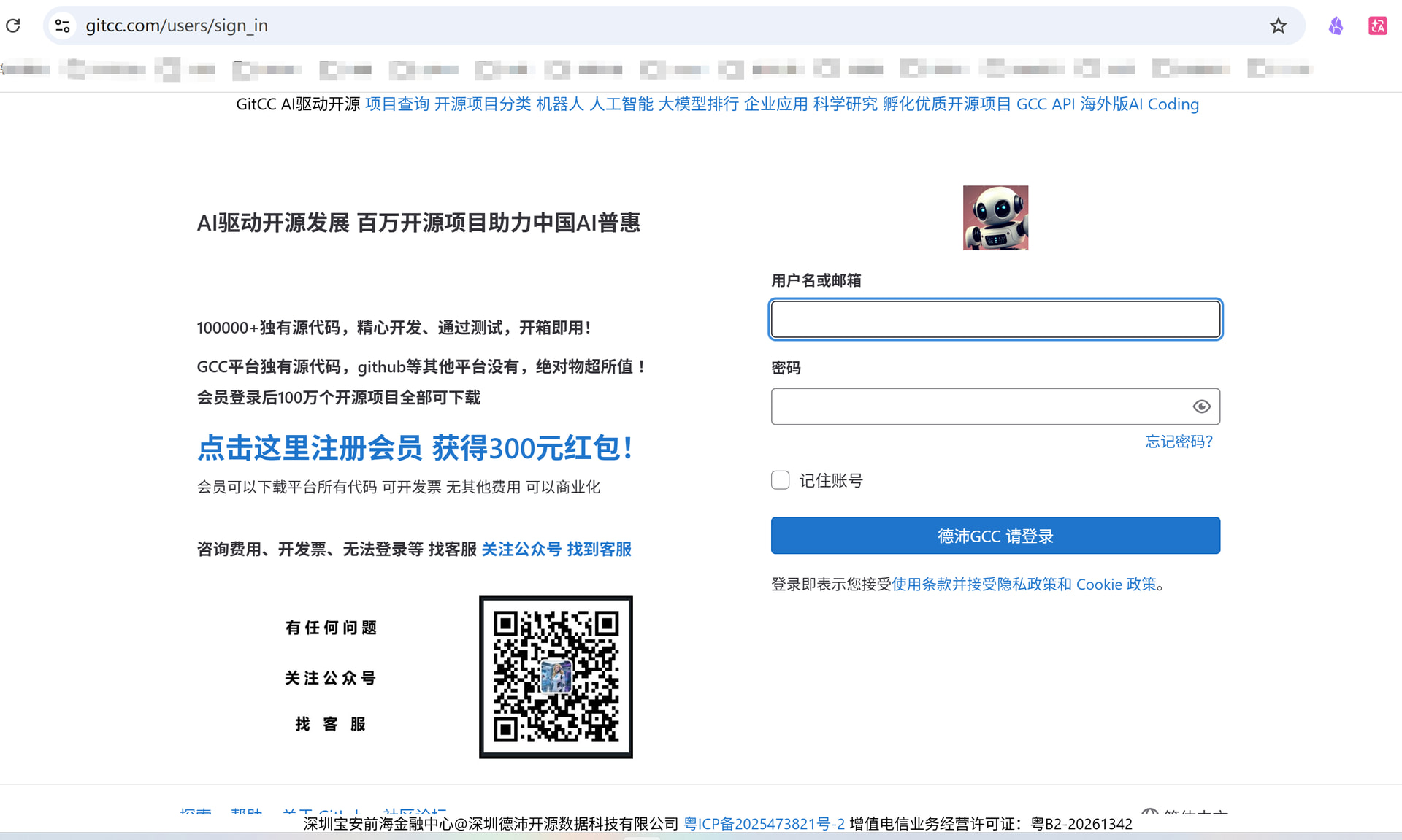Click the 深圳宝安前海金融中心 company text in the footer

pyautogui.click(x=491, y=824)
